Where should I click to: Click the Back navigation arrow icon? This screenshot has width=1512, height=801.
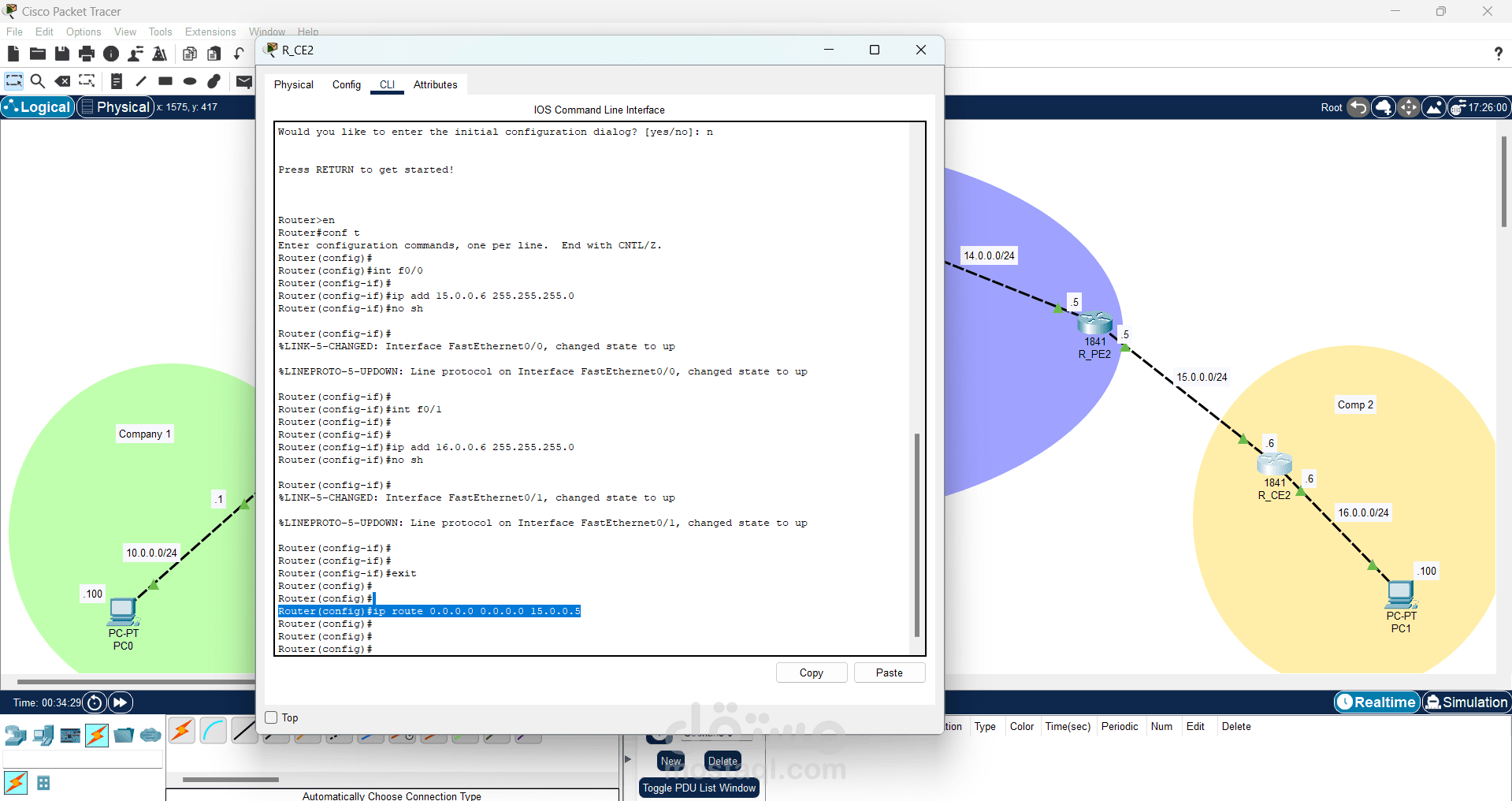pyautogui.click(x=1358, y=107)
